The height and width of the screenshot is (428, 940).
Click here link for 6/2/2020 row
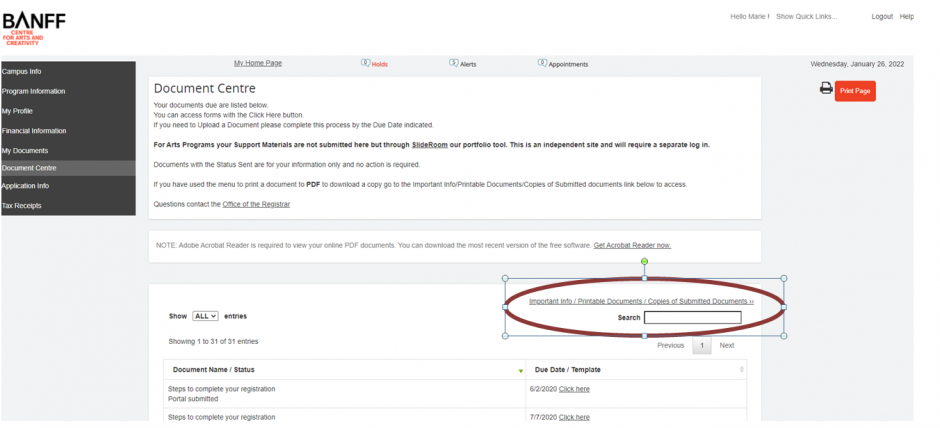coord(574,389)
